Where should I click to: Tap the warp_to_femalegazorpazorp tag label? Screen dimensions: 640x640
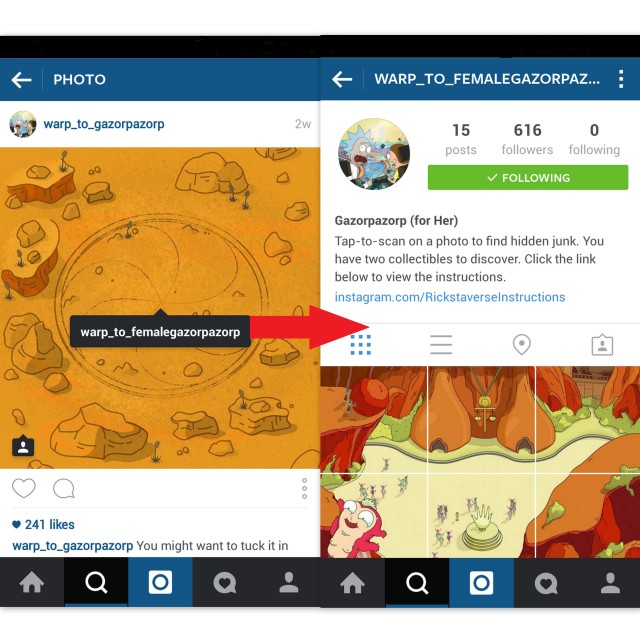tap(160, 331)
